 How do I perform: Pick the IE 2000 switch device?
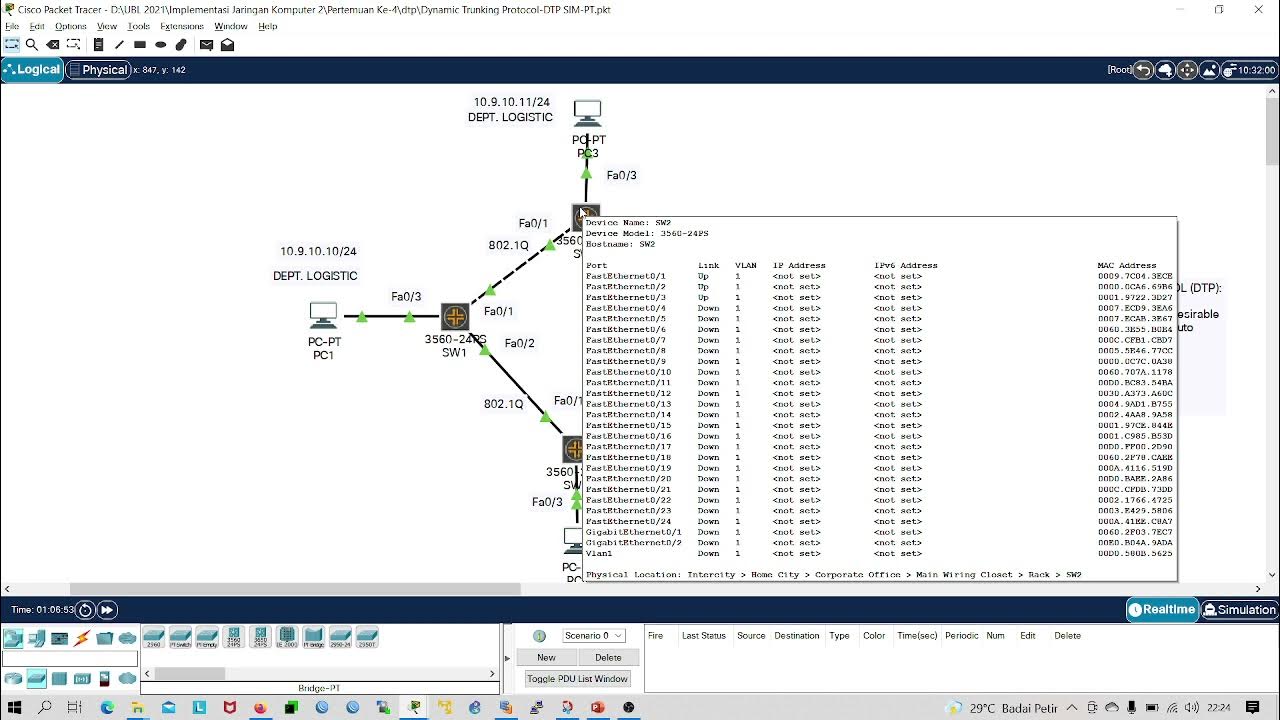[x=287, y=637]
